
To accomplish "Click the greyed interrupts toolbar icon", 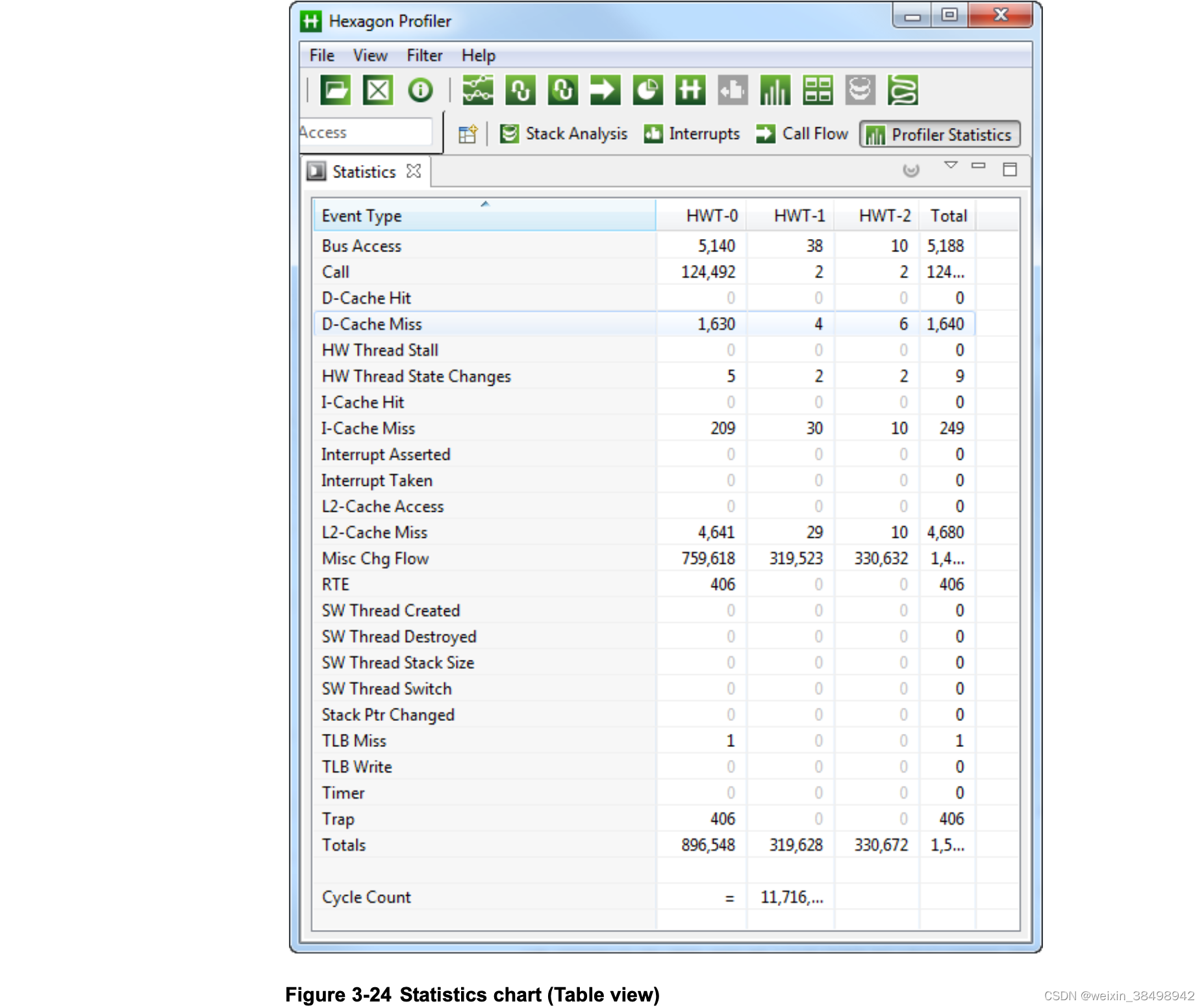I will (733, 90).
